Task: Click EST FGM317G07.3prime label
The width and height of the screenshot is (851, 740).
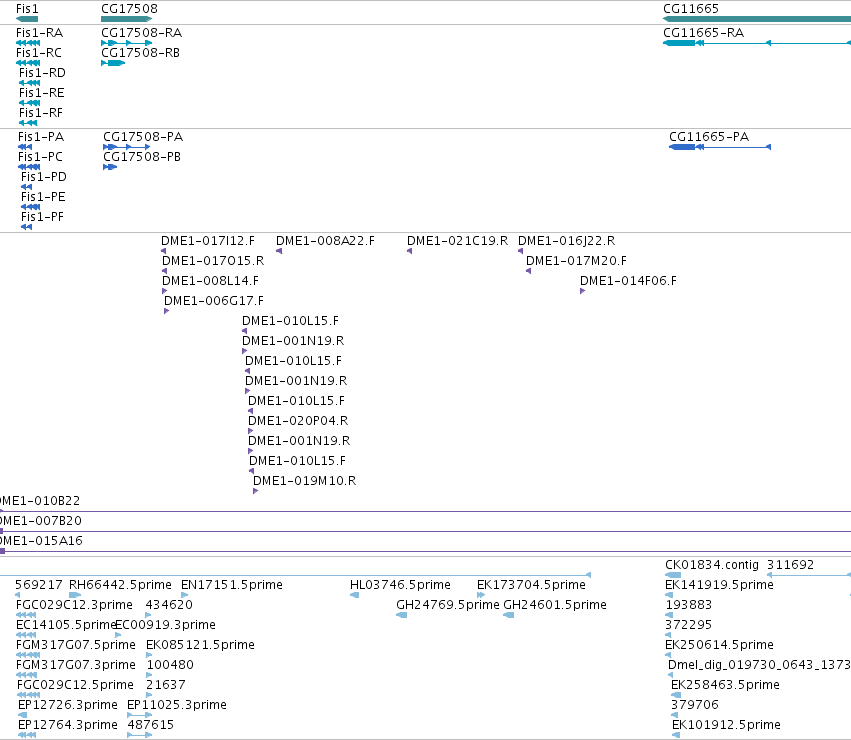Action: [75, 666]
